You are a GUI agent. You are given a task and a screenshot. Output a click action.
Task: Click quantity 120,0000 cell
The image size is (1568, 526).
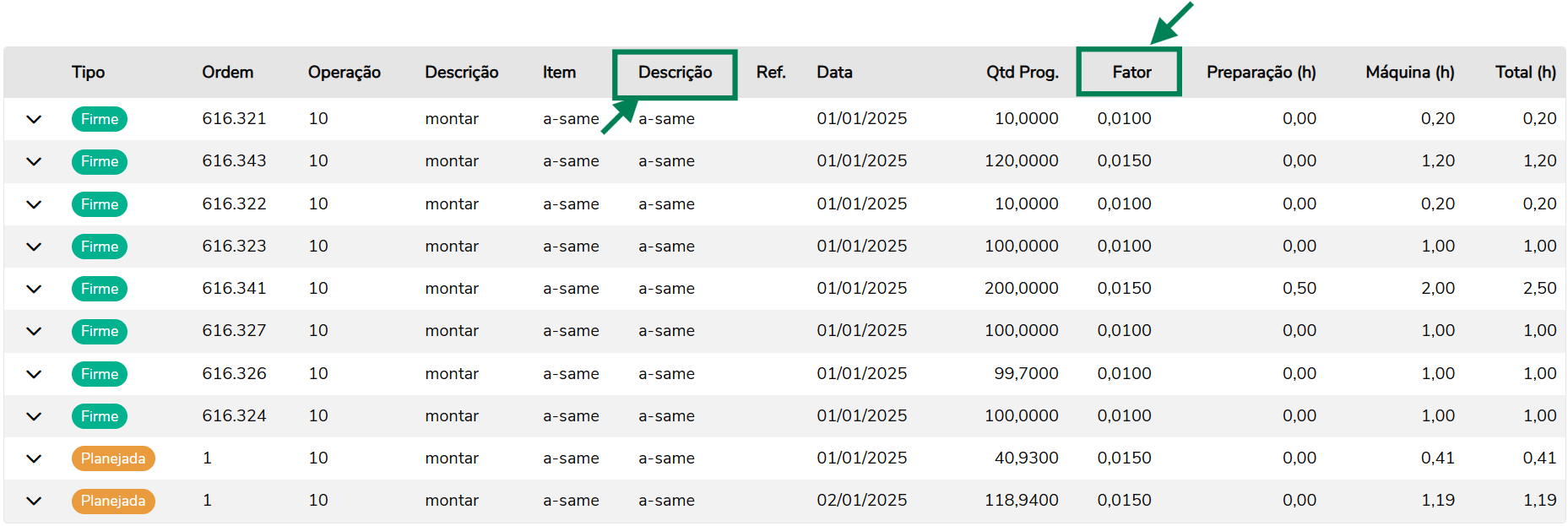click(1021, 161)
